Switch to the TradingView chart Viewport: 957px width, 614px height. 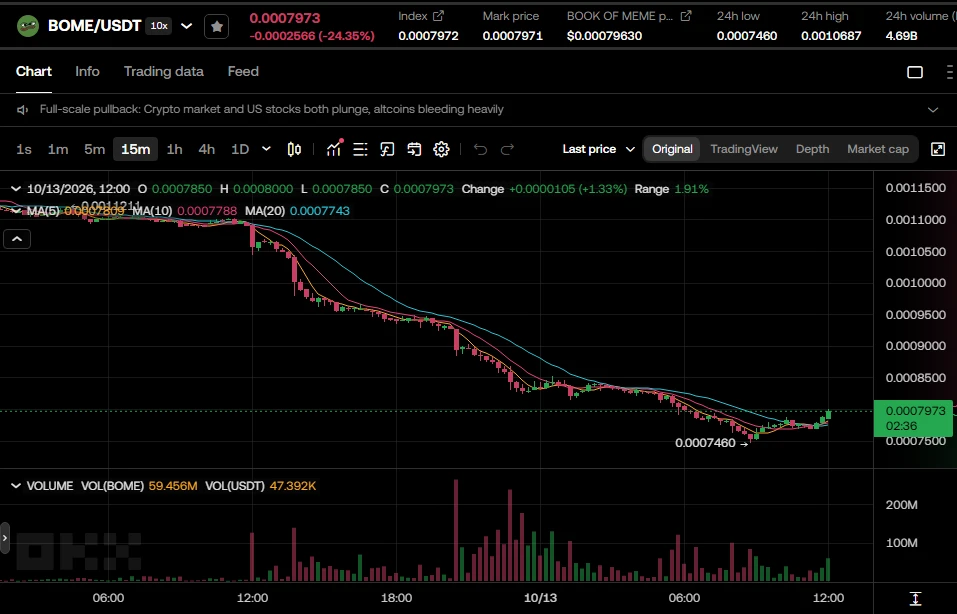[x=744, y=149]
